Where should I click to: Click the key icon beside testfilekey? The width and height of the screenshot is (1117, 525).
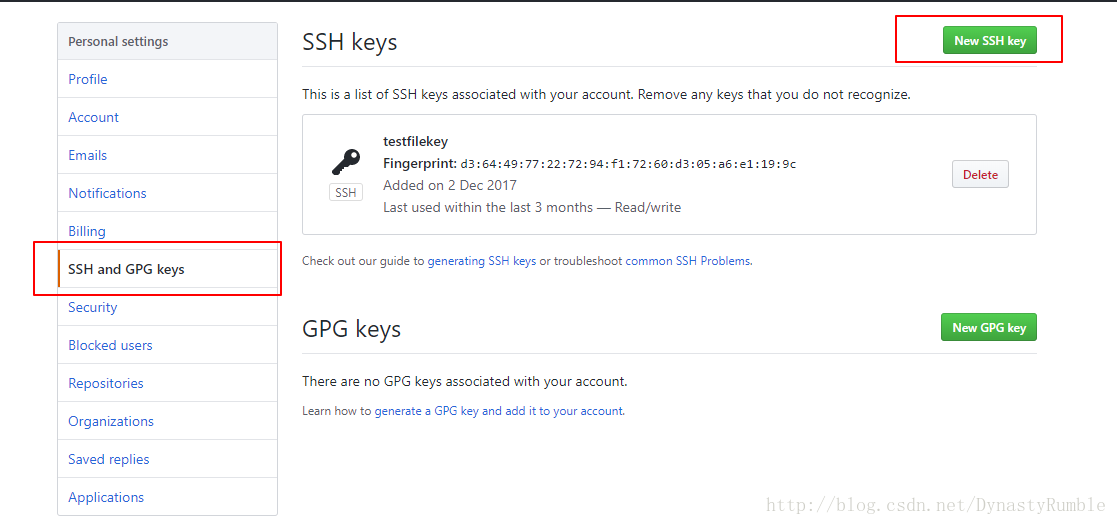click(346, 162)
